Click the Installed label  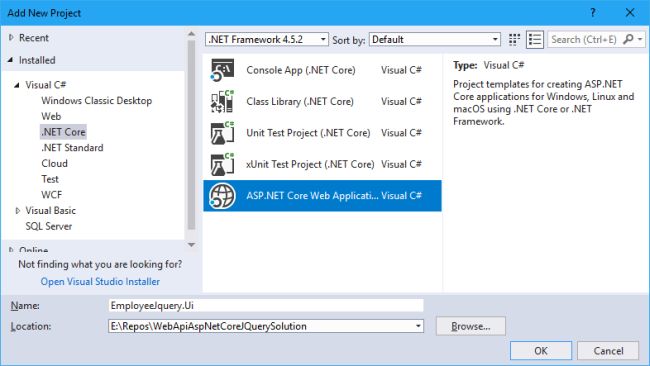37,60
